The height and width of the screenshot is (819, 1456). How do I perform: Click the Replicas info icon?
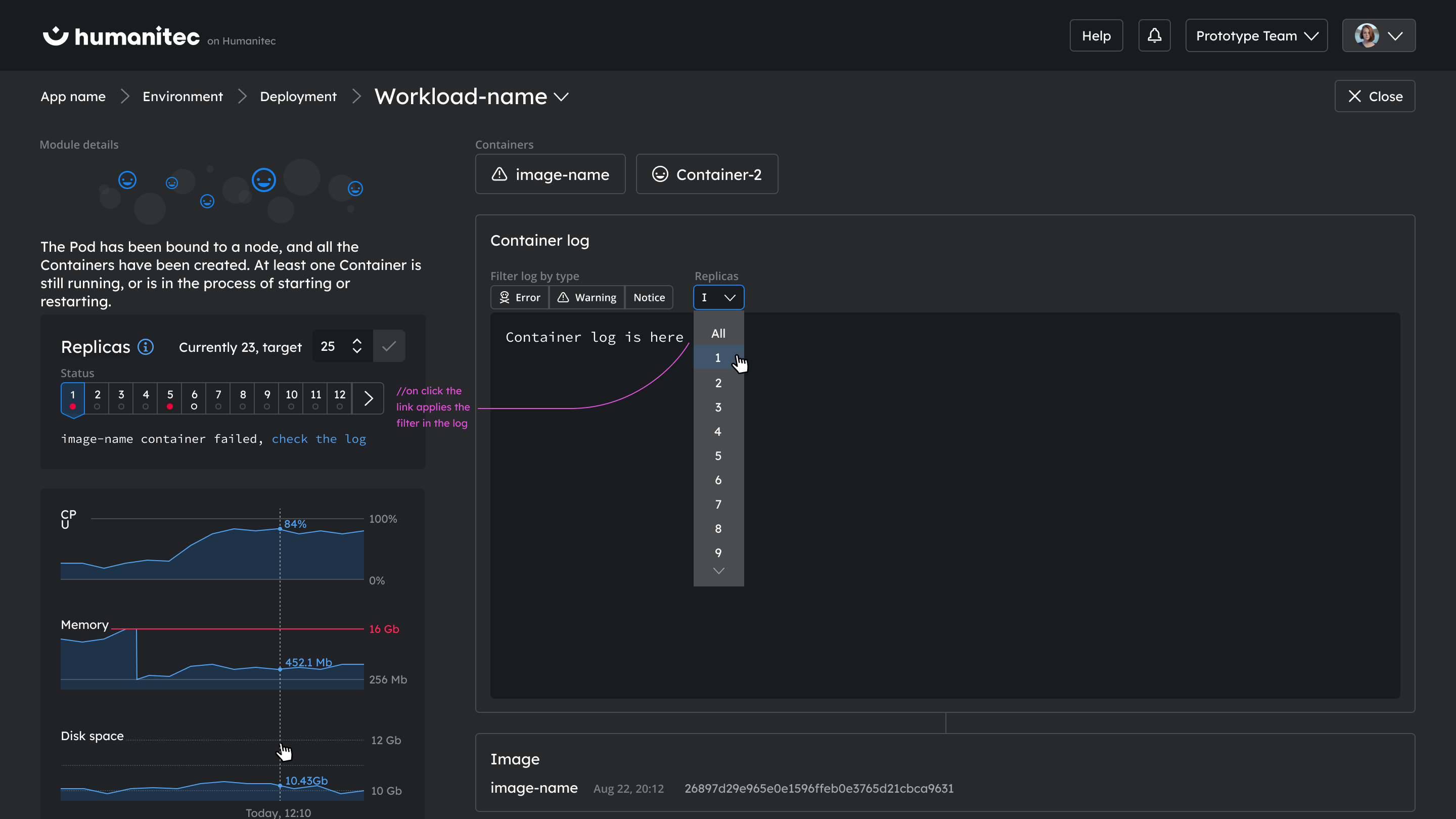pyautogui.click(x=146, y=346)
